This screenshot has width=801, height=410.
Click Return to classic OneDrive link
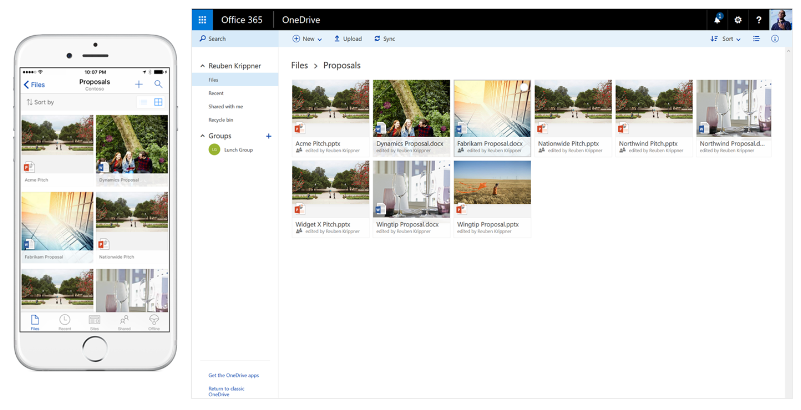[x=226, y=392]
